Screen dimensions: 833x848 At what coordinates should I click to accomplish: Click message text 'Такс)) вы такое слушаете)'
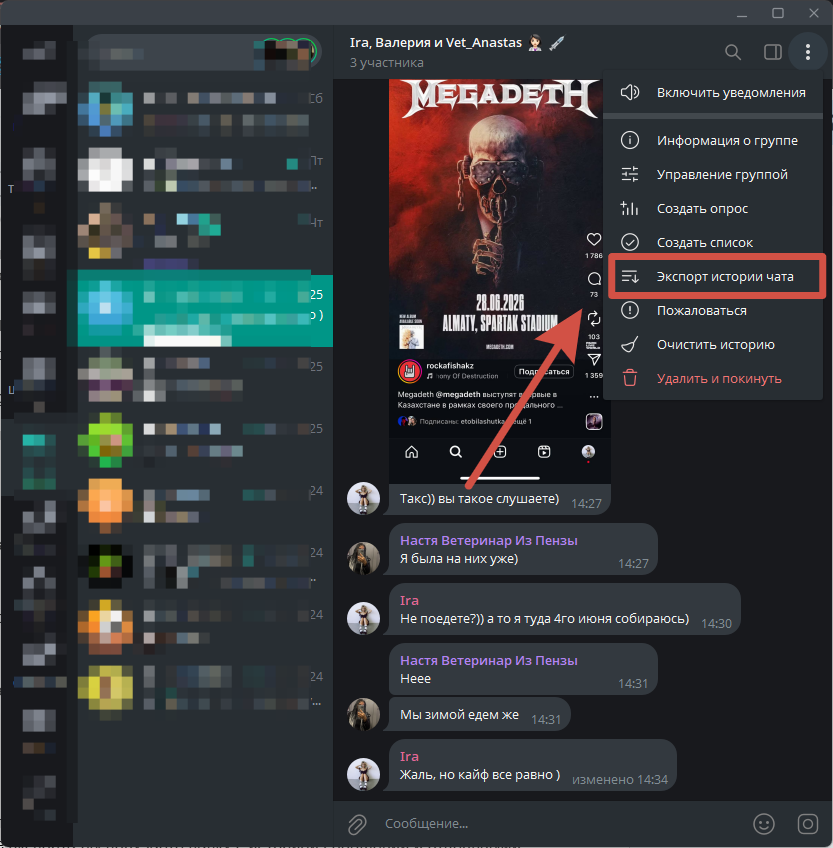pyautogui.click(x=479, y=499)
